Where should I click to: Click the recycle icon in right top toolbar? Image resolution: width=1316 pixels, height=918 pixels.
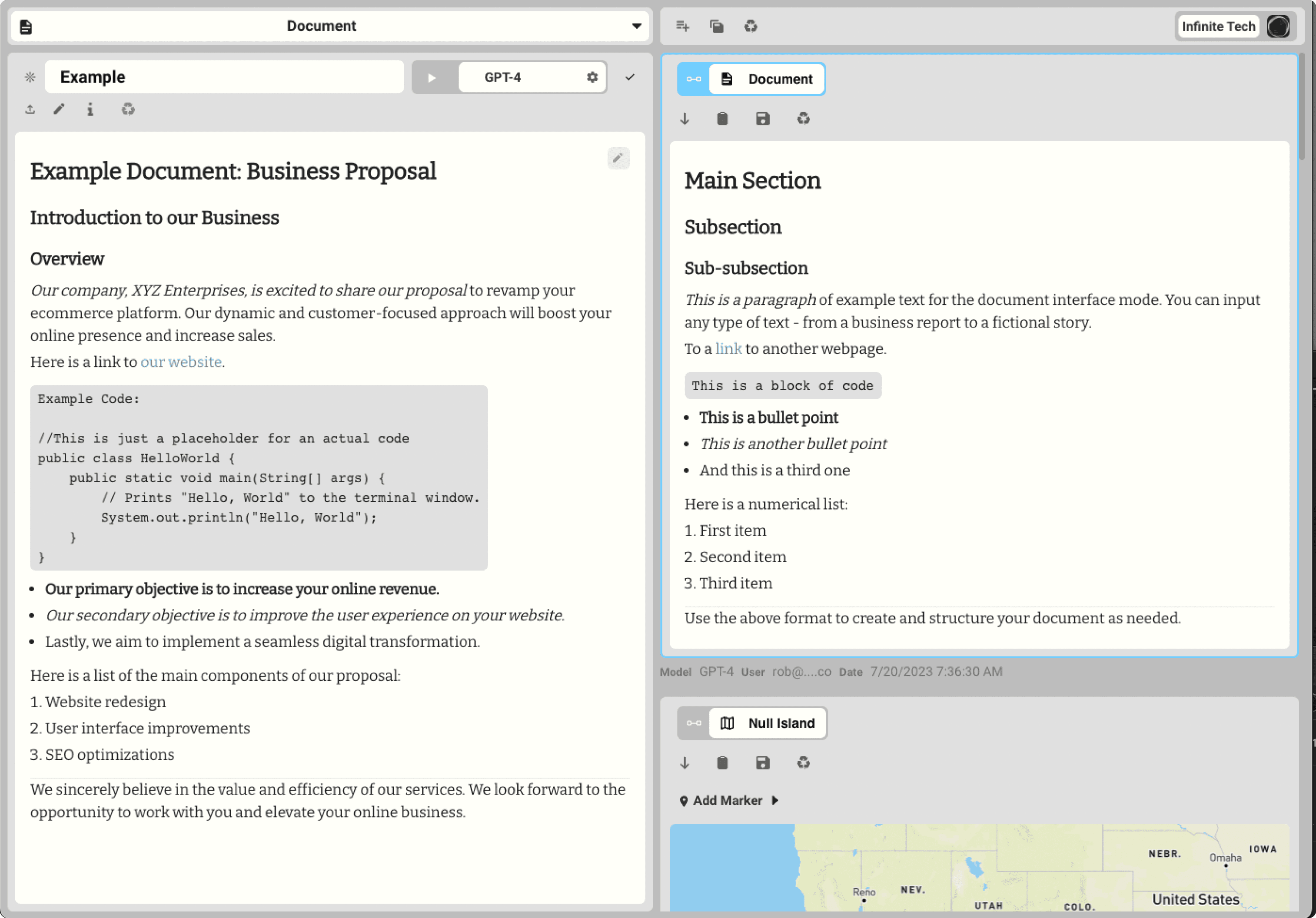point(751,27)
